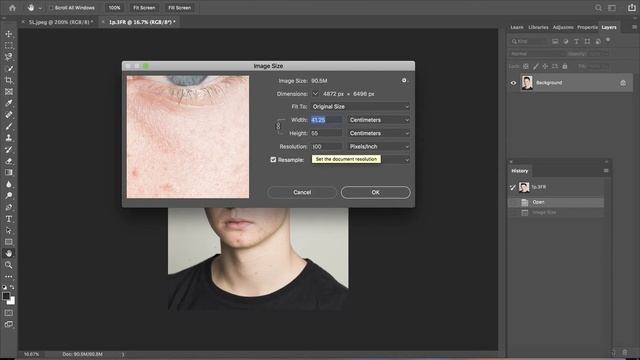Open the History panel menu
This screenshot has width=640, height=360.
click(606, 171)
